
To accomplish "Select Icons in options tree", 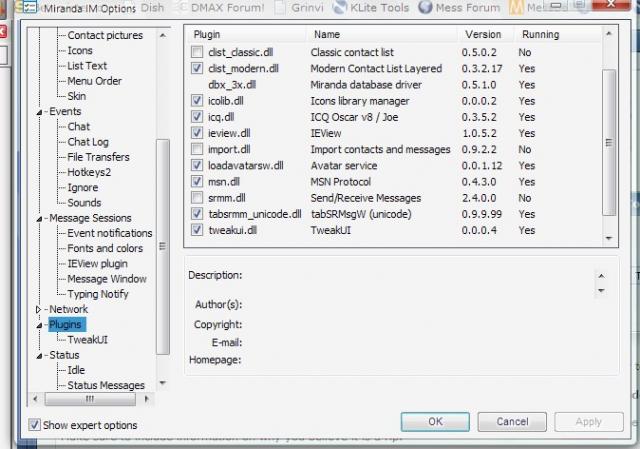I will point(80,51).
